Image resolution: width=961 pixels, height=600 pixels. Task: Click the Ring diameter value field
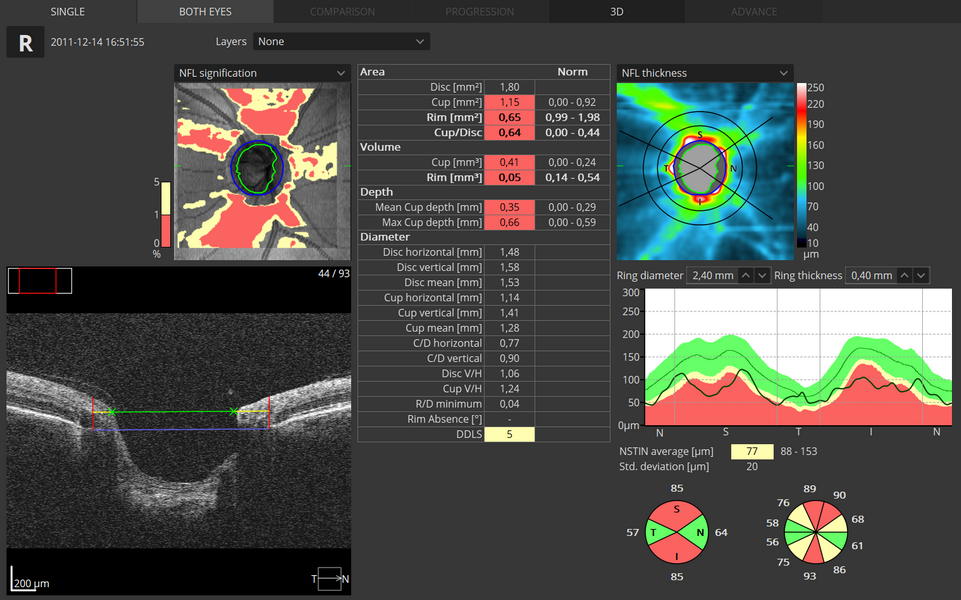point(711,275)
